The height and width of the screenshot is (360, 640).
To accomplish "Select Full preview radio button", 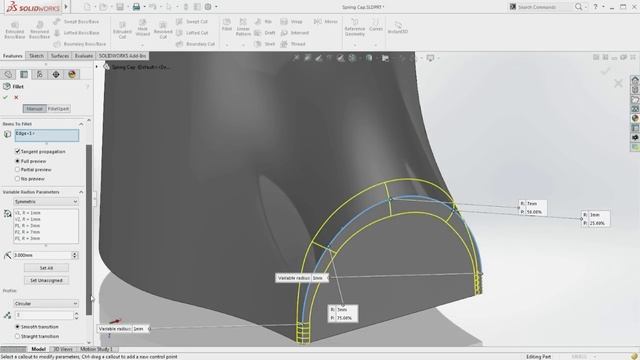I will pyautogui.click(x=18, y=161).
